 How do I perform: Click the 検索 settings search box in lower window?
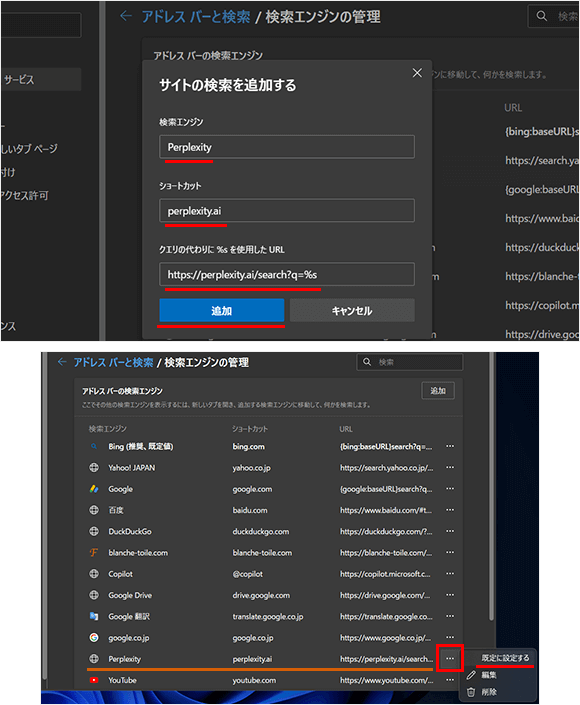[x=410, y=362]
